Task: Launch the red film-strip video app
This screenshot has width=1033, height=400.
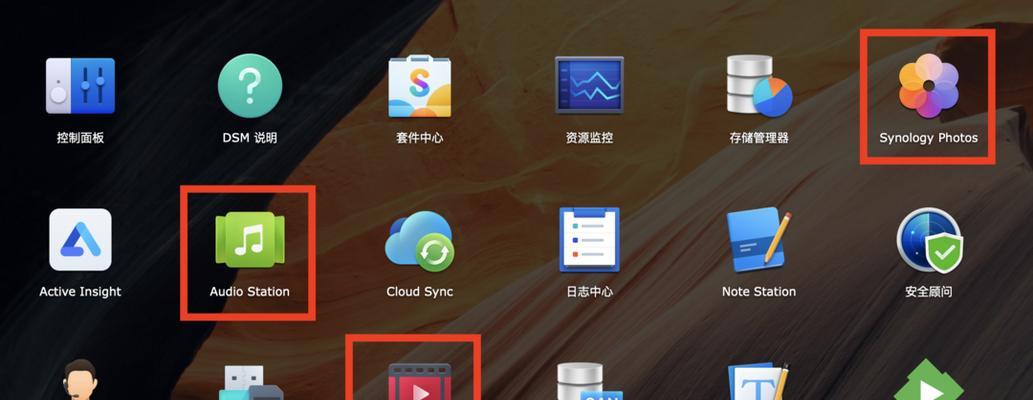Action: point(420,382)
